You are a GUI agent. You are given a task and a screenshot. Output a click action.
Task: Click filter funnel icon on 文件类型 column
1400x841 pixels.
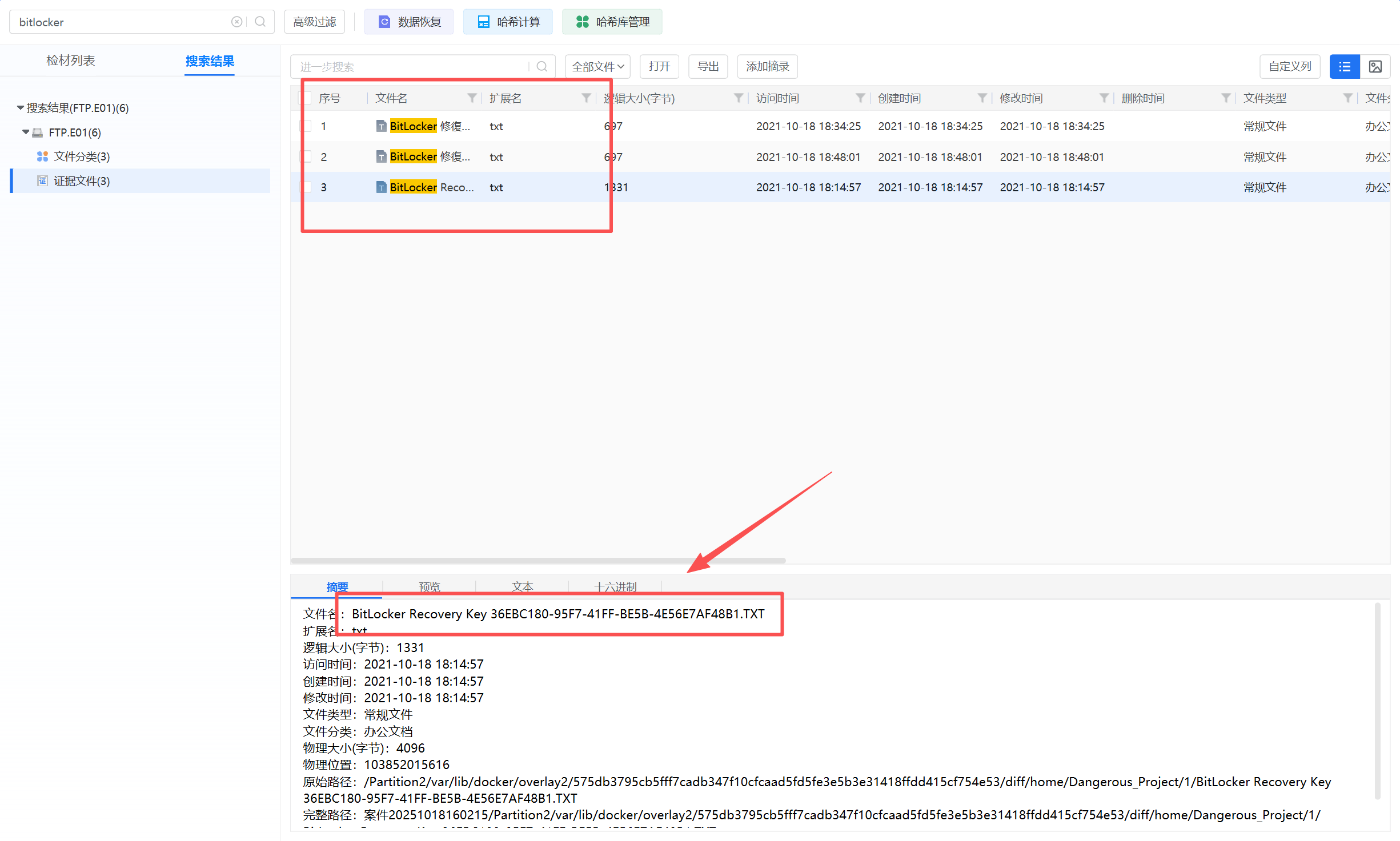[1347, 98]
